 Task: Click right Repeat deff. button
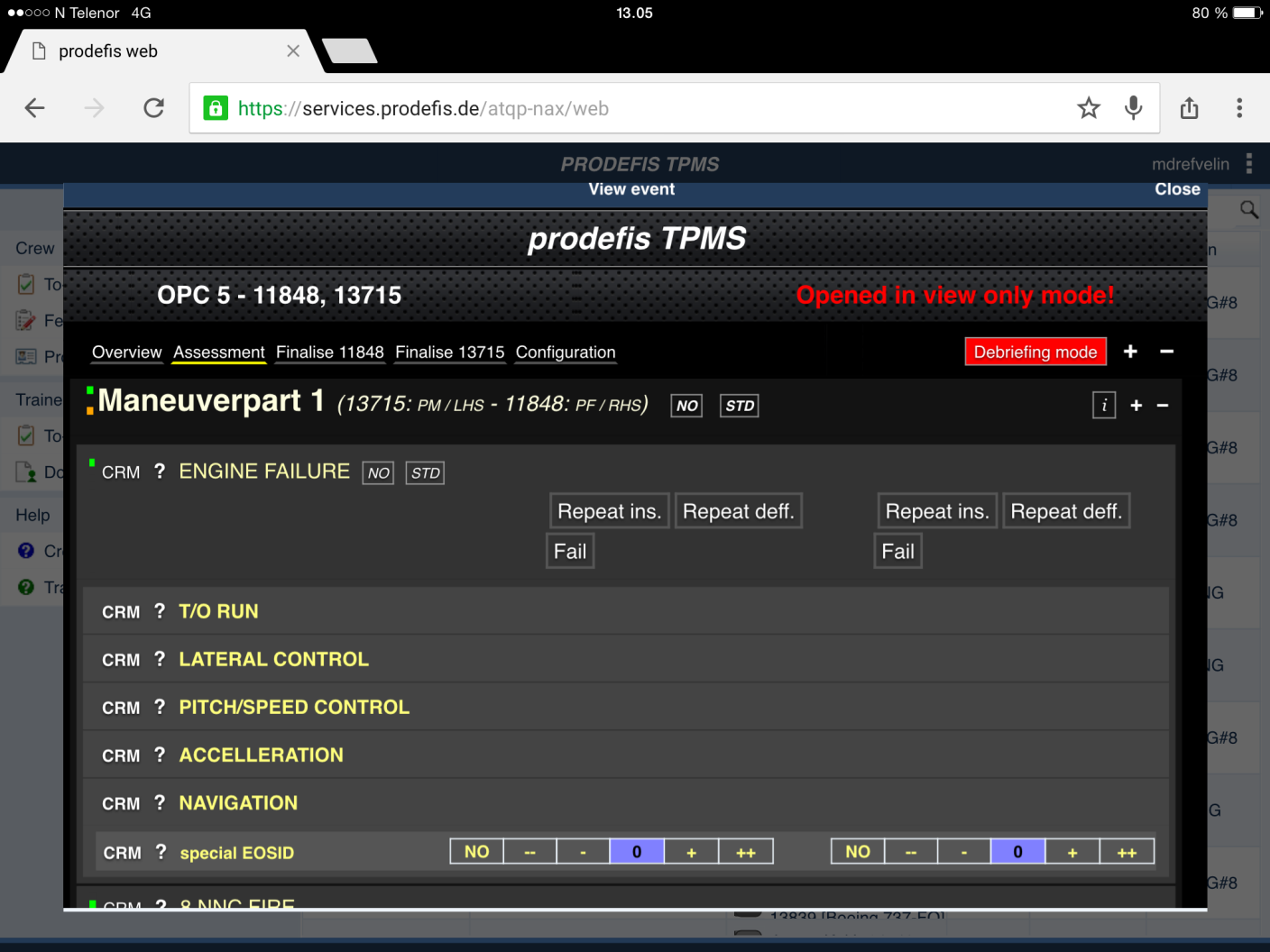click(x=1066, y=511)
